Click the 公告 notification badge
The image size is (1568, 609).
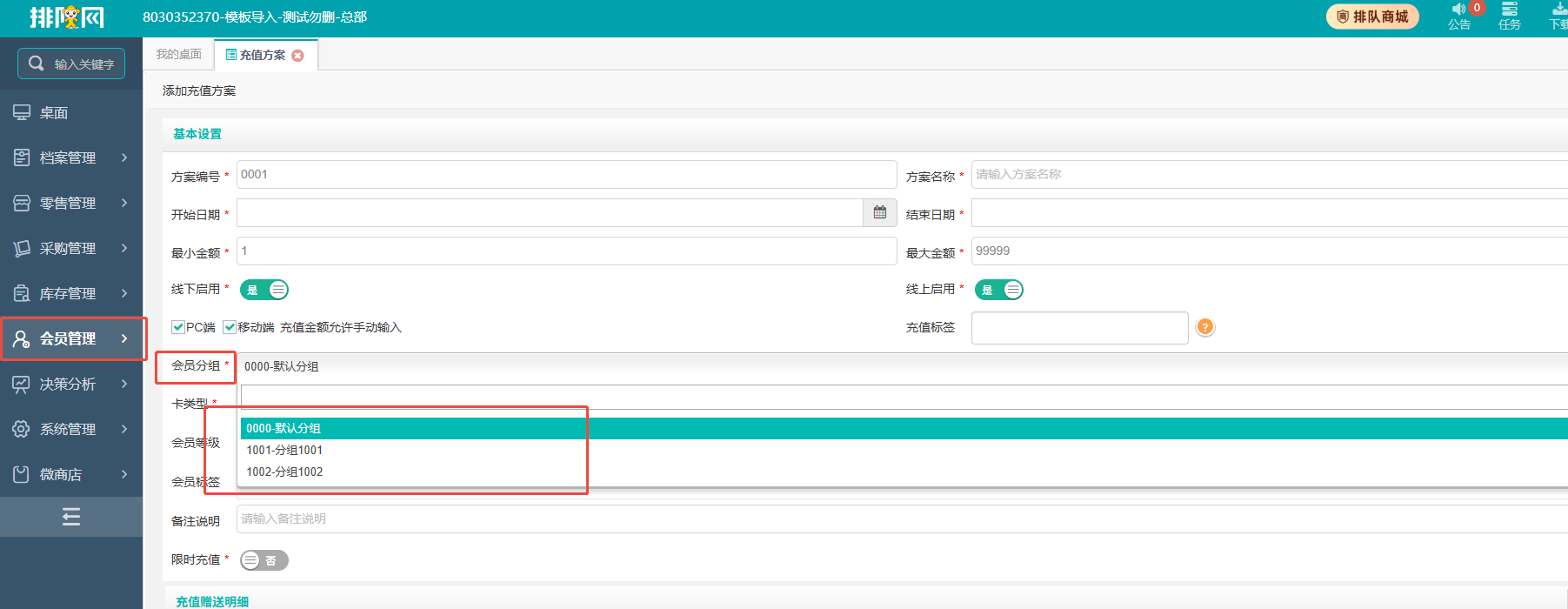click(1477, 8)
